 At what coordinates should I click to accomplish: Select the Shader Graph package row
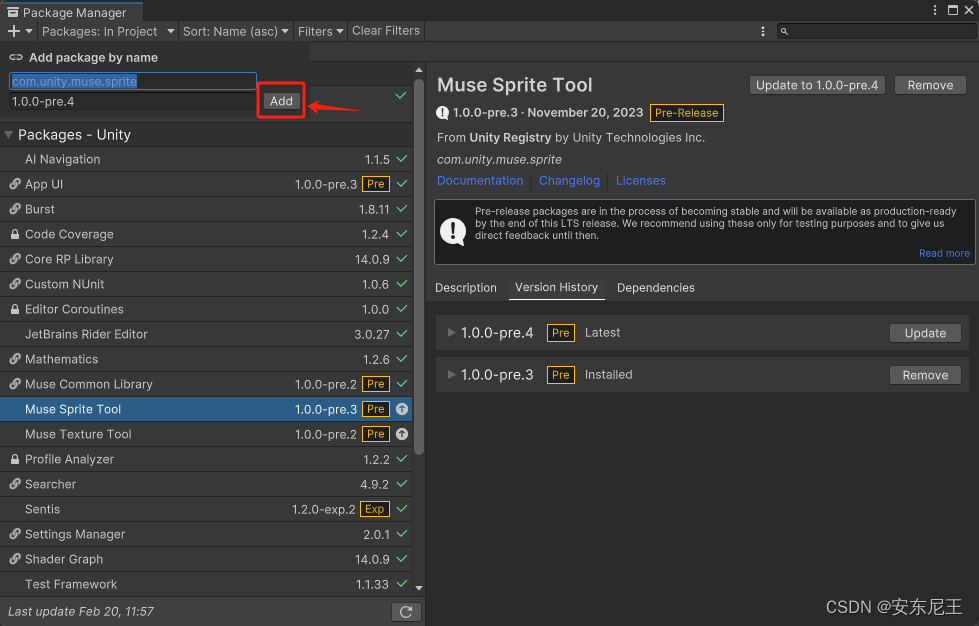206,559
